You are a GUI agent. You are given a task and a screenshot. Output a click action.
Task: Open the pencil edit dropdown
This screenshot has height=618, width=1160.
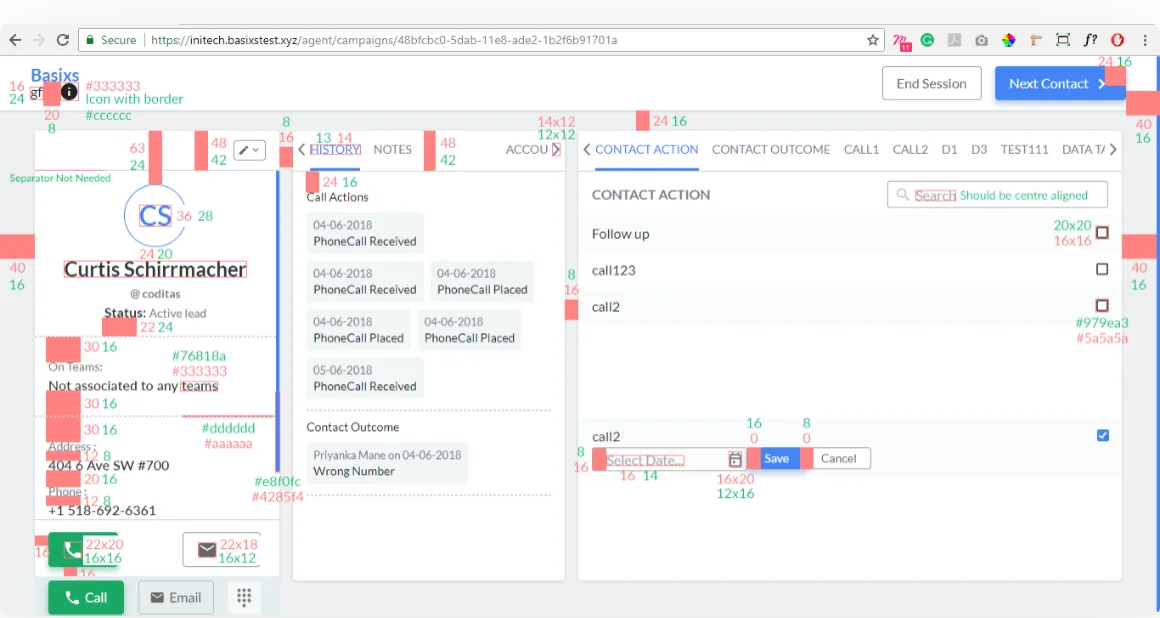point(249,150)
